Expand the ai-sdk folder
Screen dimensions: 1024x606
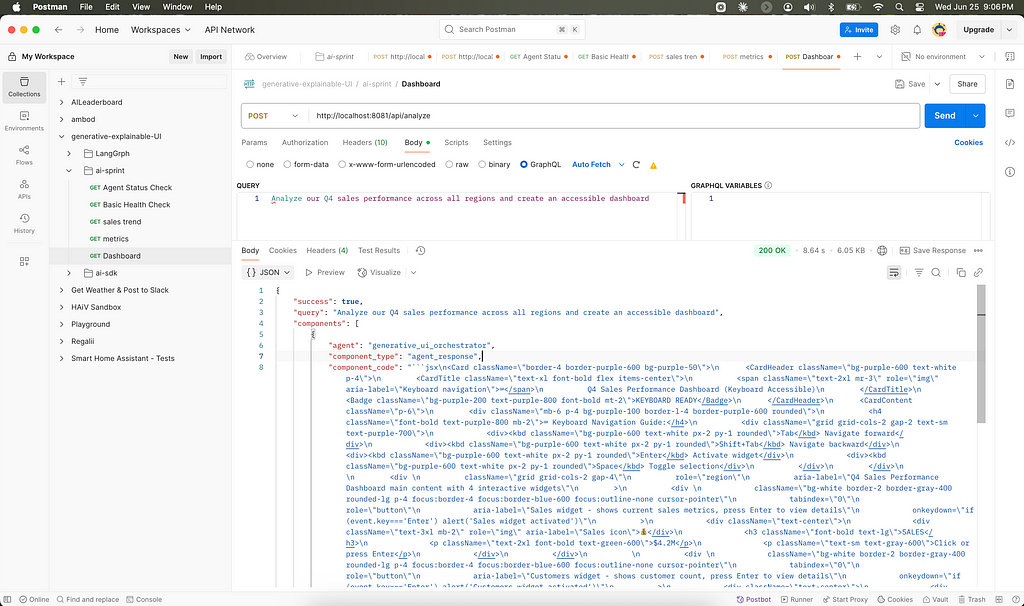pyautogui.click(x=69, y=273)
